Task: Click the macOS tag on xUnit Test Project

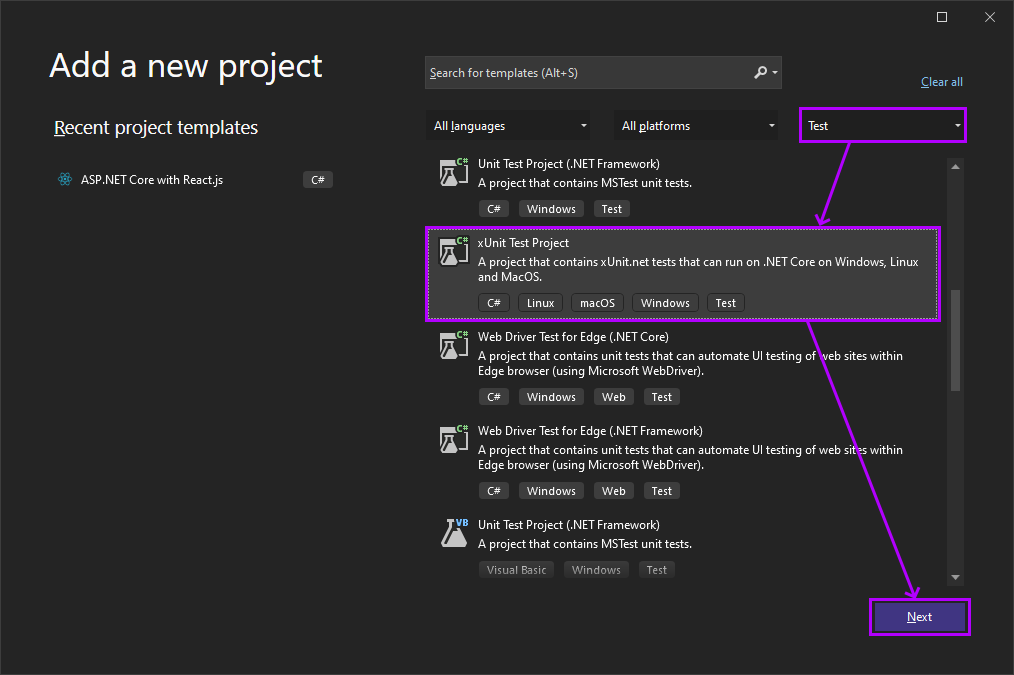Action: pyautogui.click(x=597, y=303)
